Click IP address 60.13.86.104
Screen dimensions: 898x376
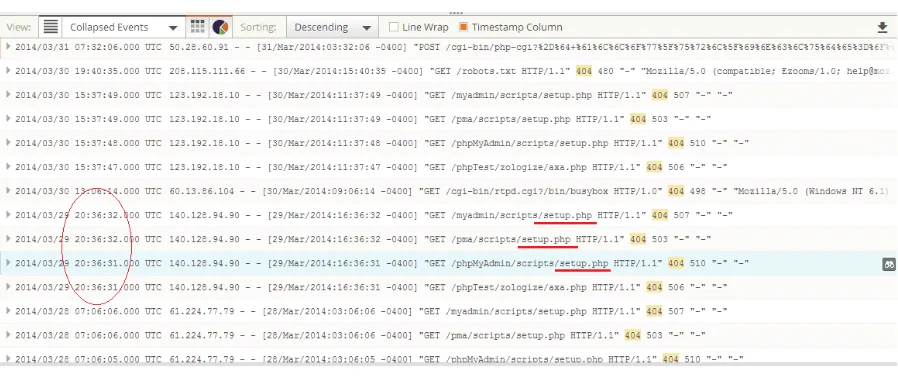(202, 191)
